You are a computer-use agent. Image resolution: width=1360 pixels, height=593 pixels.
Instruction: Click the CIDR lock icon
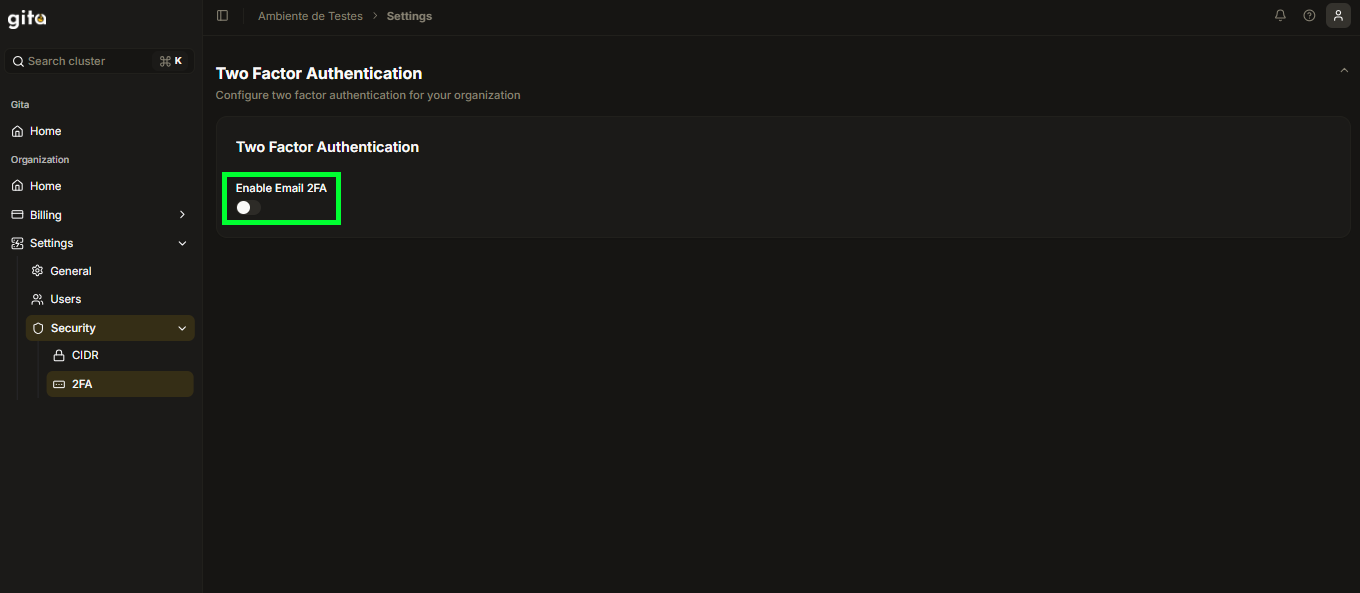coord(59,355)
